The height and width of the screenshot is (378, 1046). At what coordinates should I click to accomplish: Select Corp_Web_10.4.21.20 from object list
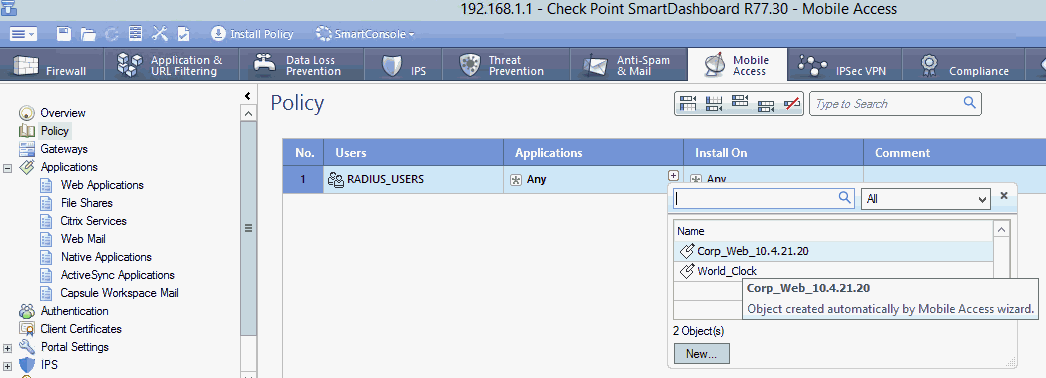coord(833,251)
